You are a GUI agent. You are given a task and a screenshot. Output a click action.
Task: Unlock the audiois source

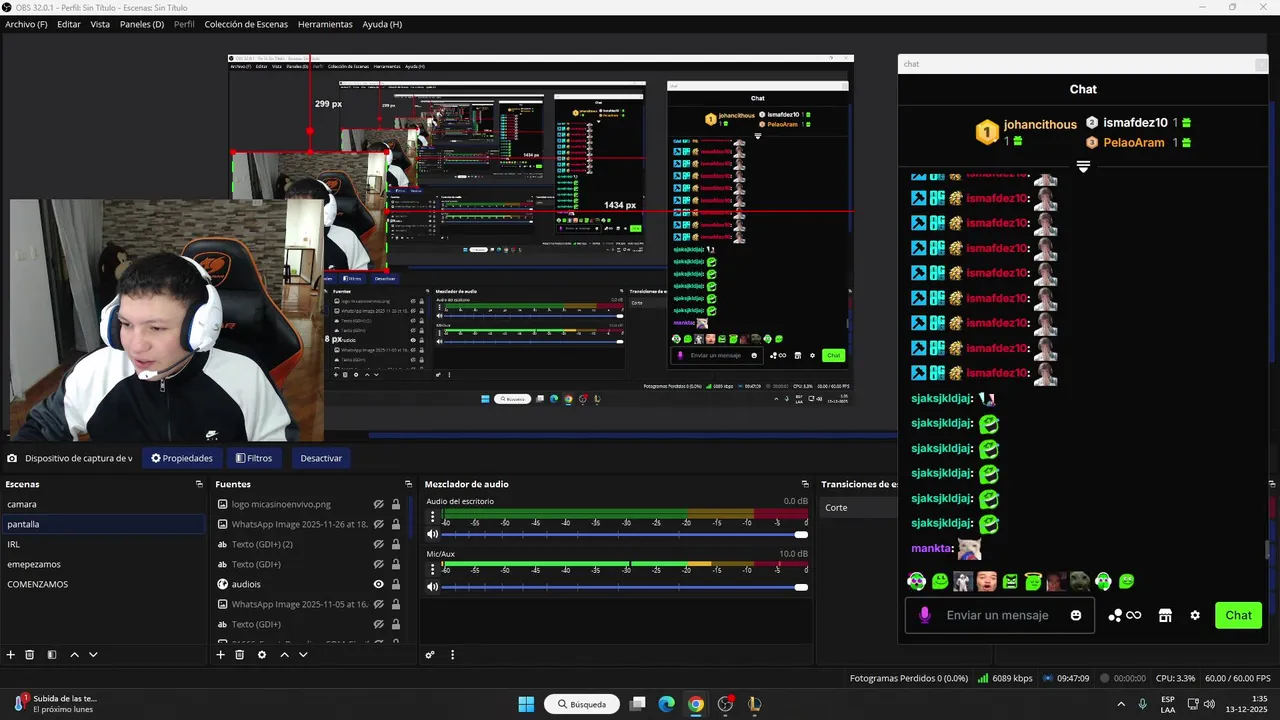point(396,584)
